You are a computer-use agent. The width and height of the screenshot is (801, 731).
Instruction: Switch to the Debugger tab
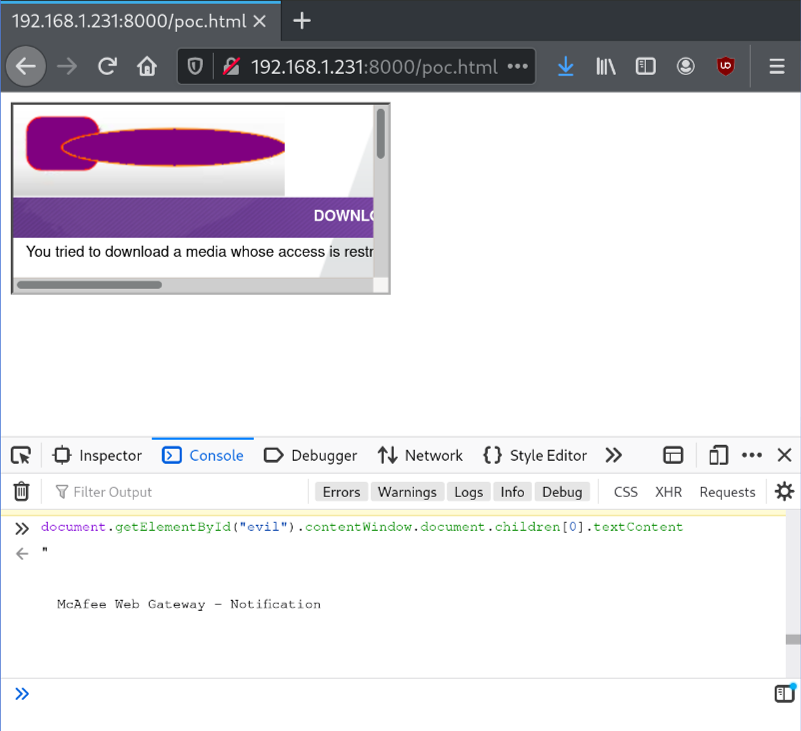point(310,455)
